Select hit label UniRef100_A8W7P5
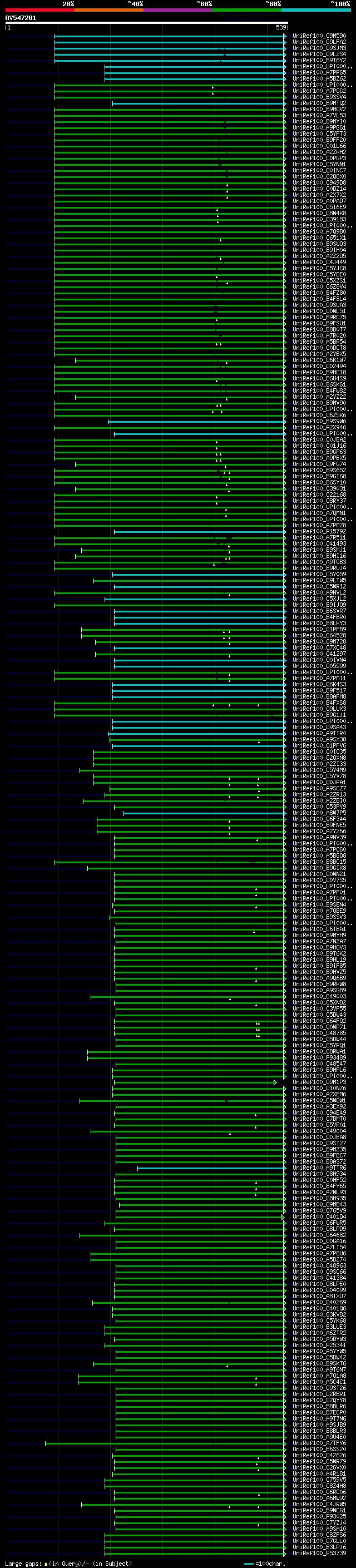This screenshot has width=356, height=1568. (x=319, y=813)
